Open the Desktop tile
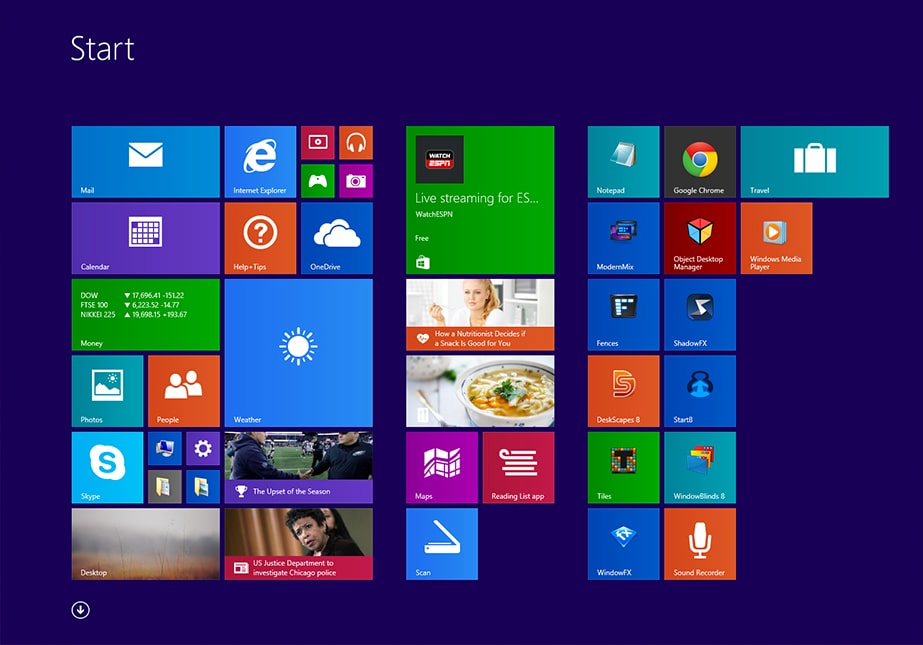 point(145,544)
